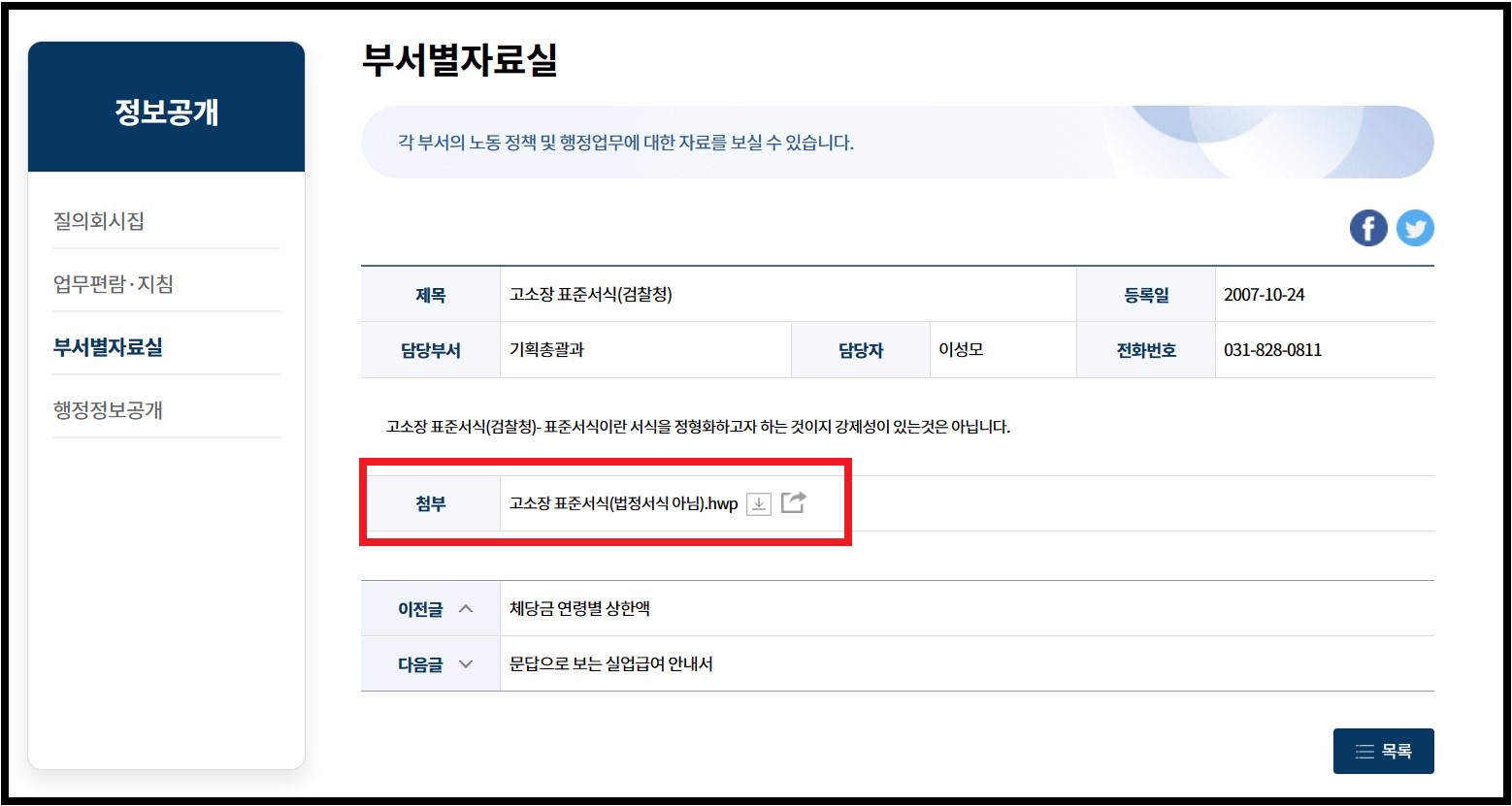Click the date 2007-10-24
This screenshot has height=806, width=1512.
(1265, 295)
